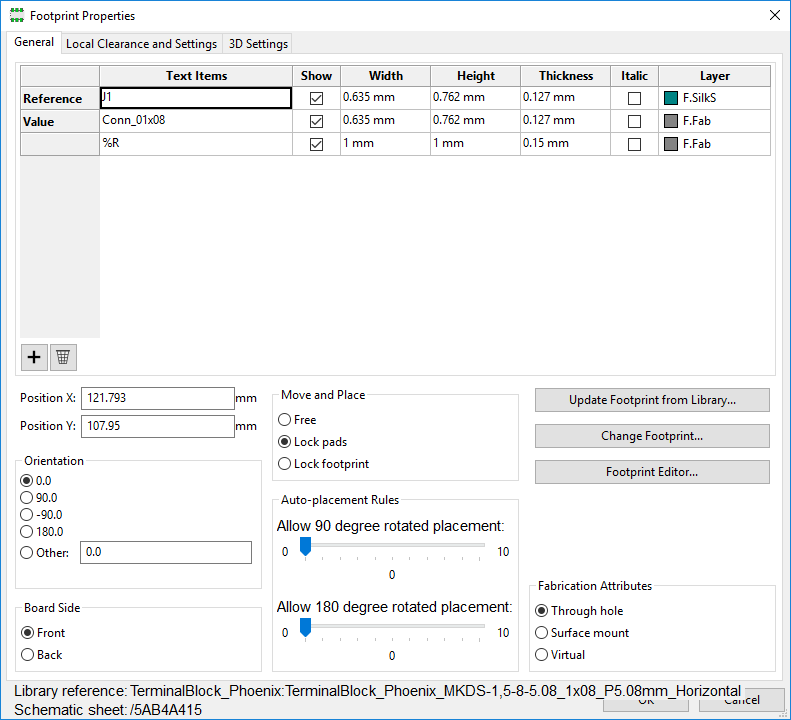Uncheck Show checkbox for Reference row
791x720 pixels.
click(x=317, y=99)
